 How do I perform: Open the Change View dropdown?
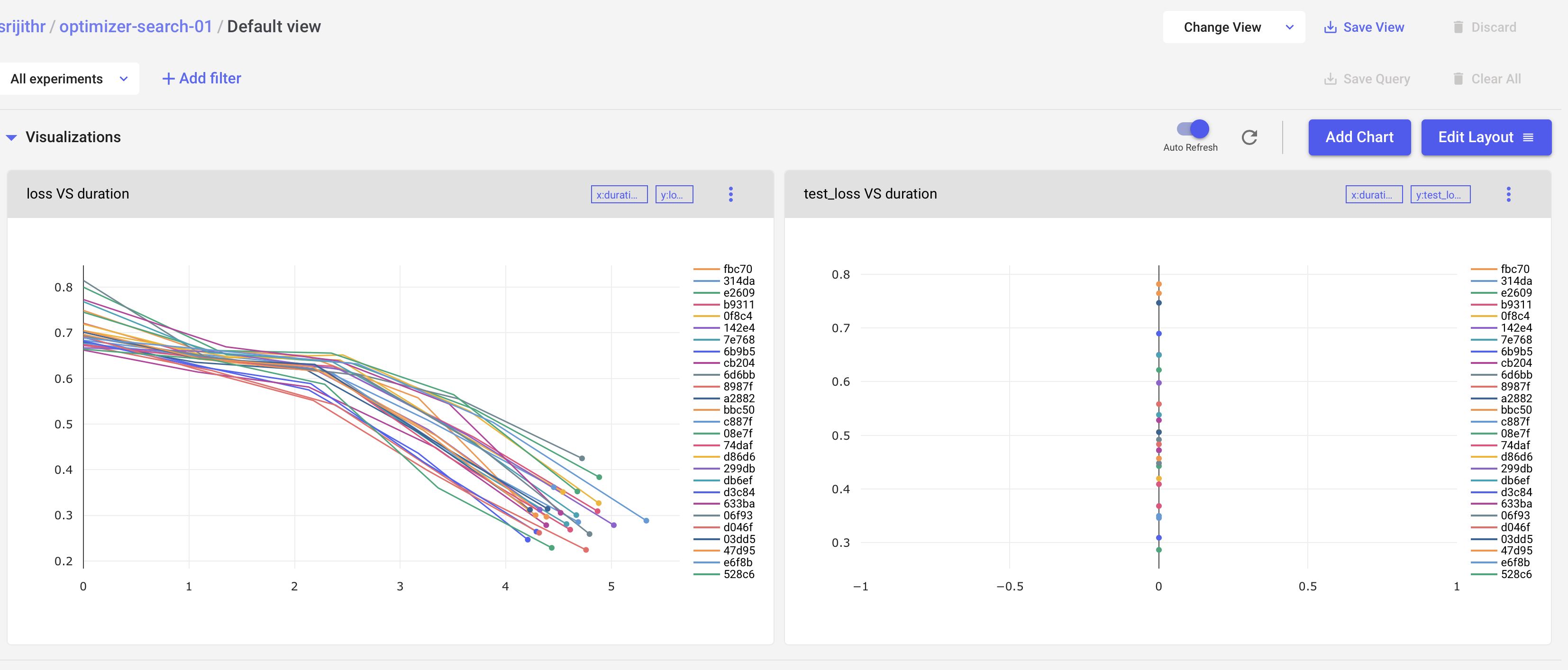[x=1233, y=27]
